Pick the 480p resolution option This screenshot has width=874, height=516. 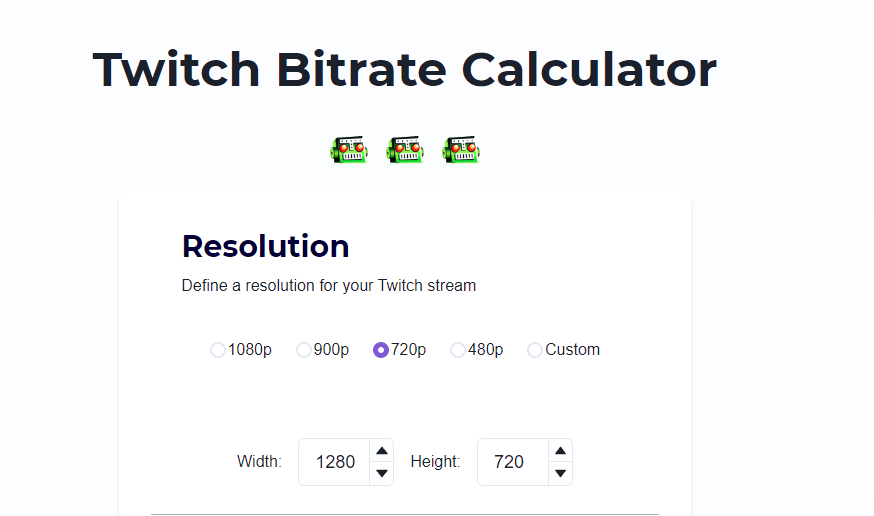[x=458, y=350]
